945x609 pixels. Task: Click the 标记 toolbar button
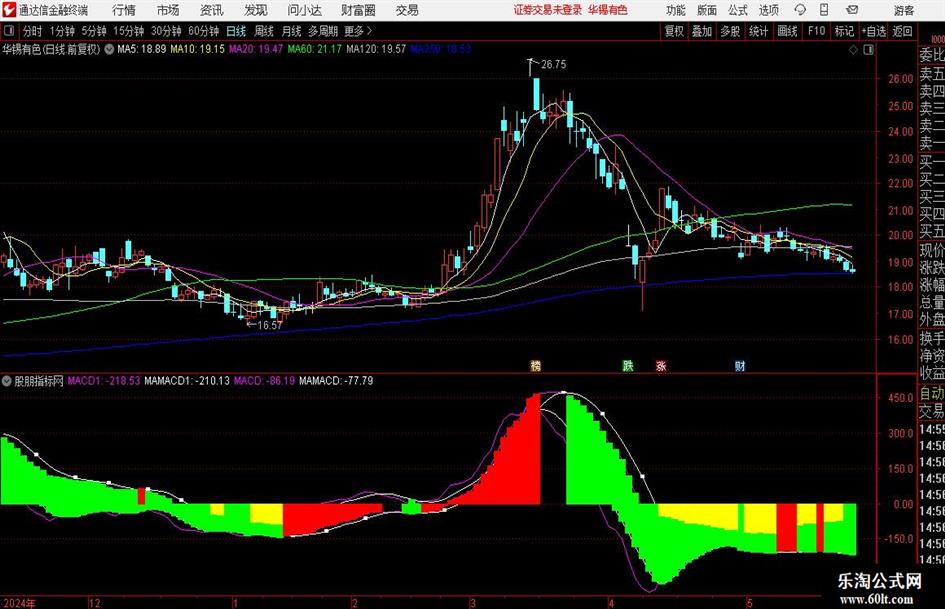coord(844,31)
